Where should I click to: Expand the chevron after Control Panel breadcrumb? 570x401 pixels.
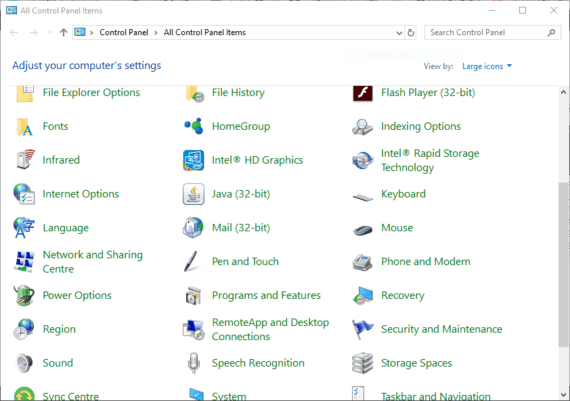[x=156, y=33]
